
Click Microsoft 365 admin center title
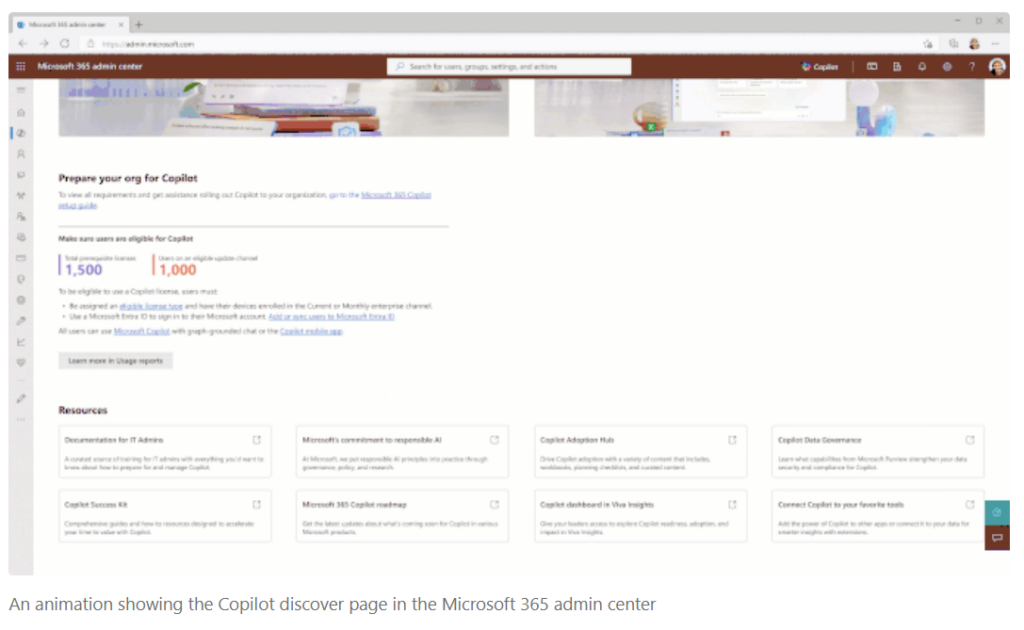tap(90, 67)
